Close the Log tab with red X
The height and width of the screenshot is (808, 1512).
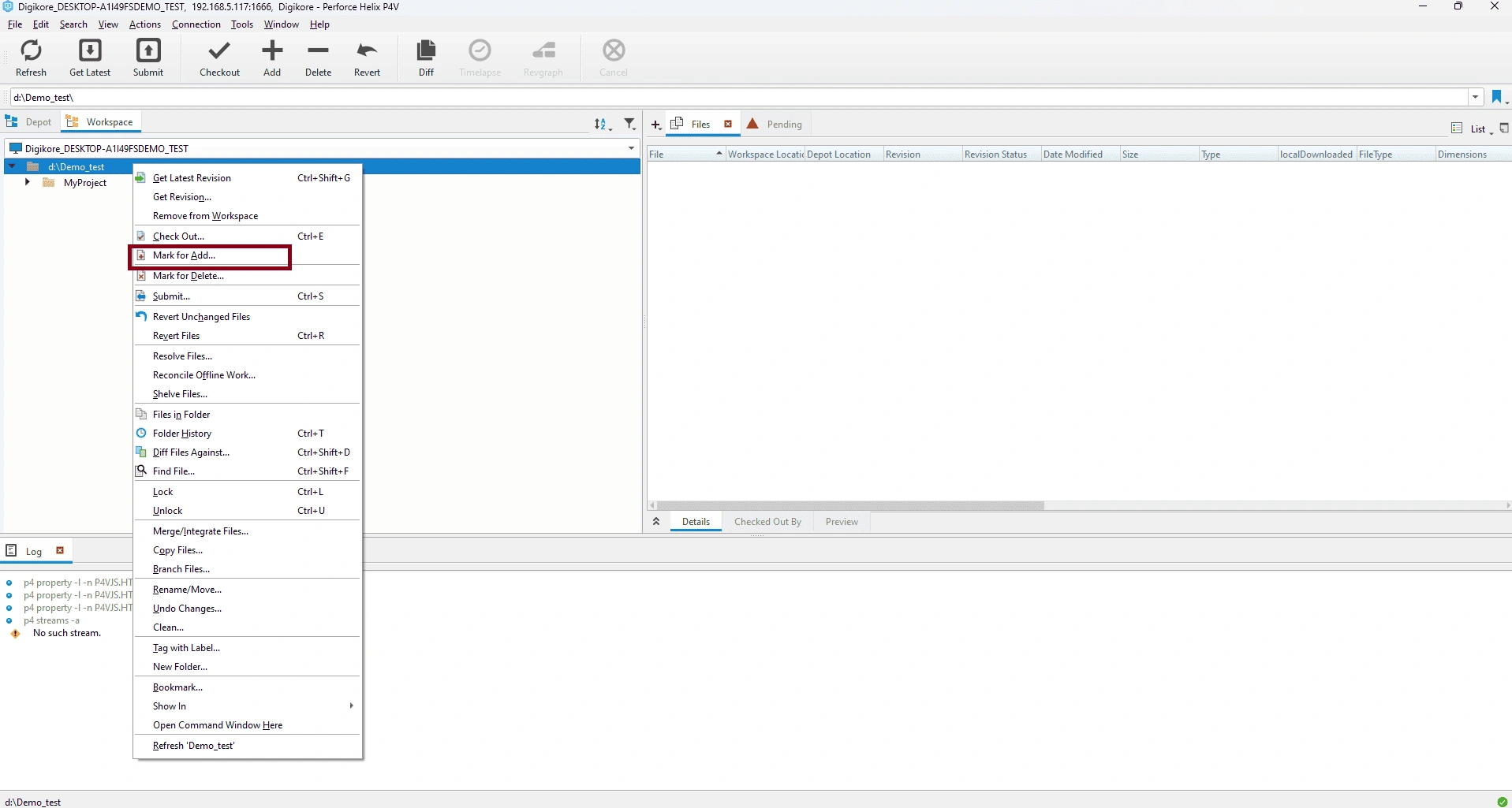coord(60,550)
